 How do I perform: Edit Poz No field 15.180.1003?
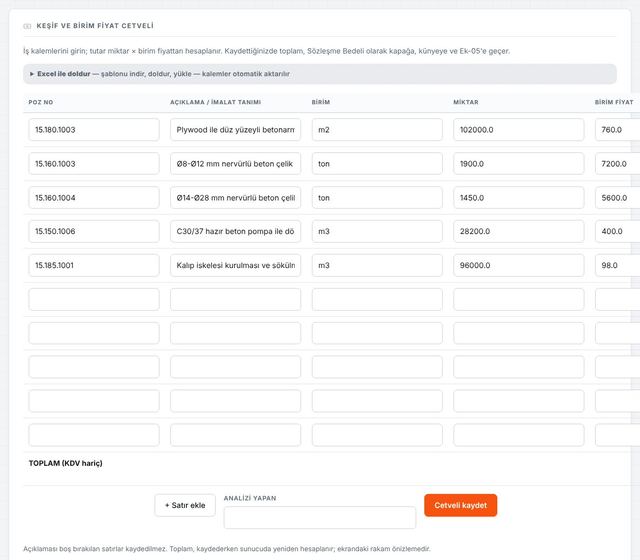coord(94,130)
